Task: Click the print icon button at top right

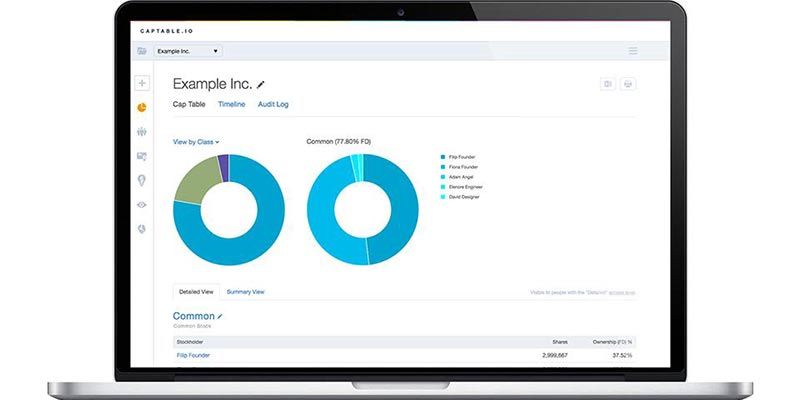Action: pos(628,84)
